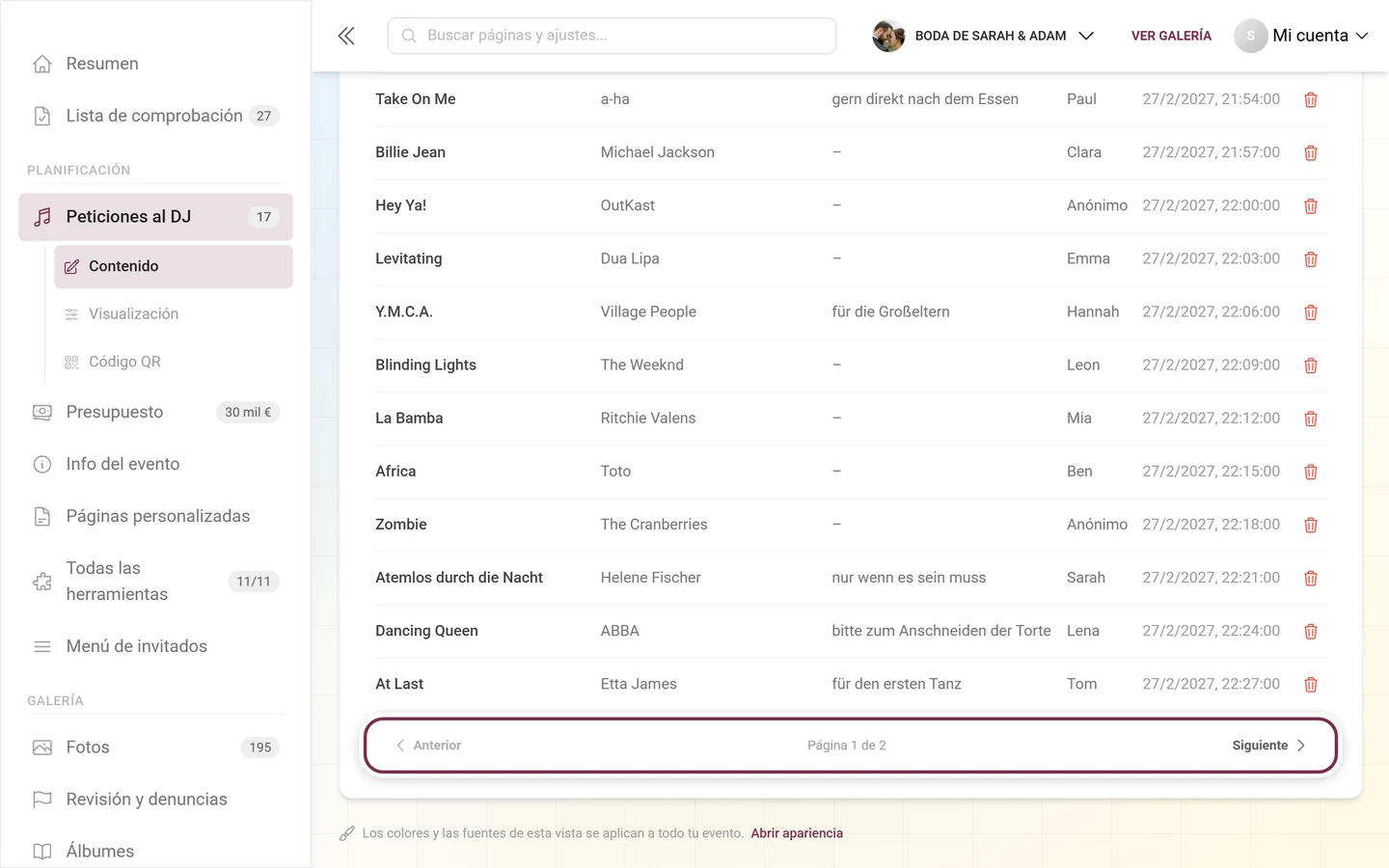1389x868 pixels.
Task: Click the artist name Helene Fischer
Action: pyautogui.click(x=650, y=578)
